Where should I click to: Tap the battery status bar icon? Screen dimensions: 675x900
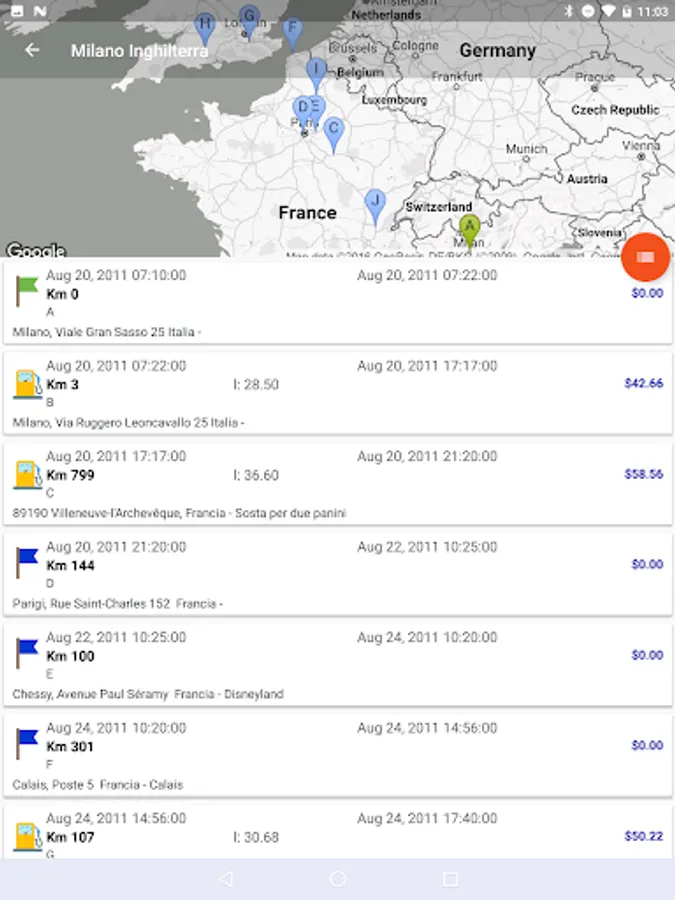[x=627, y=11]
